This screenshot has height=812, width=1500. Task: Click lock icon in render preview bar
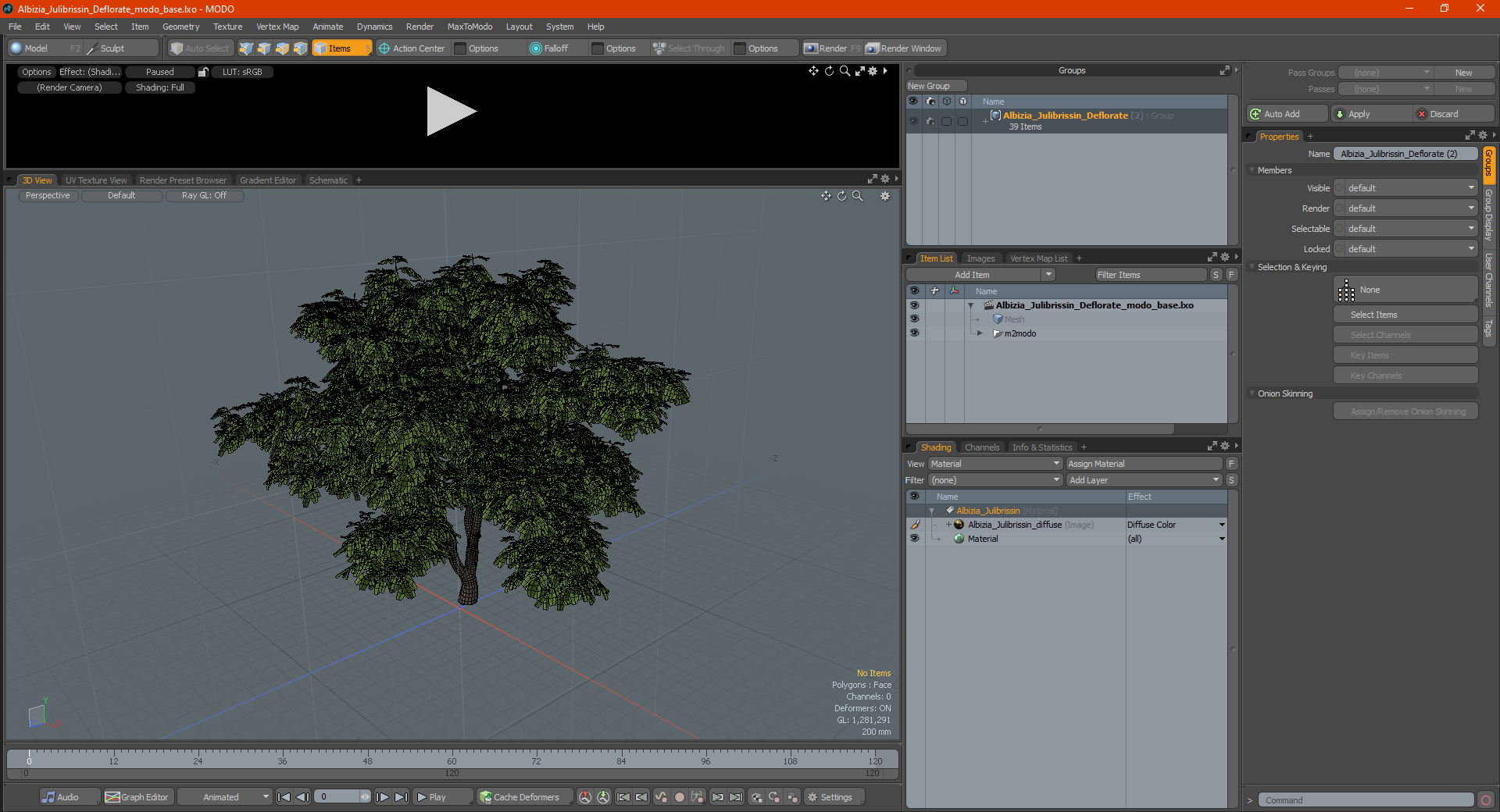203,72
